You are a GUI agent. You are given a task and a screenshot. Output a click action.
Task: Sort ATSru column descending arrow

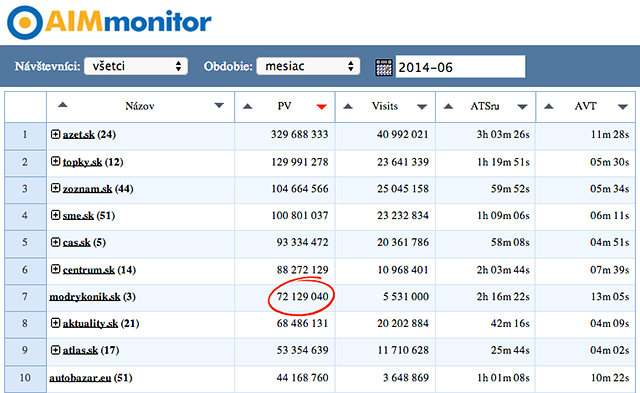(522, 107)
